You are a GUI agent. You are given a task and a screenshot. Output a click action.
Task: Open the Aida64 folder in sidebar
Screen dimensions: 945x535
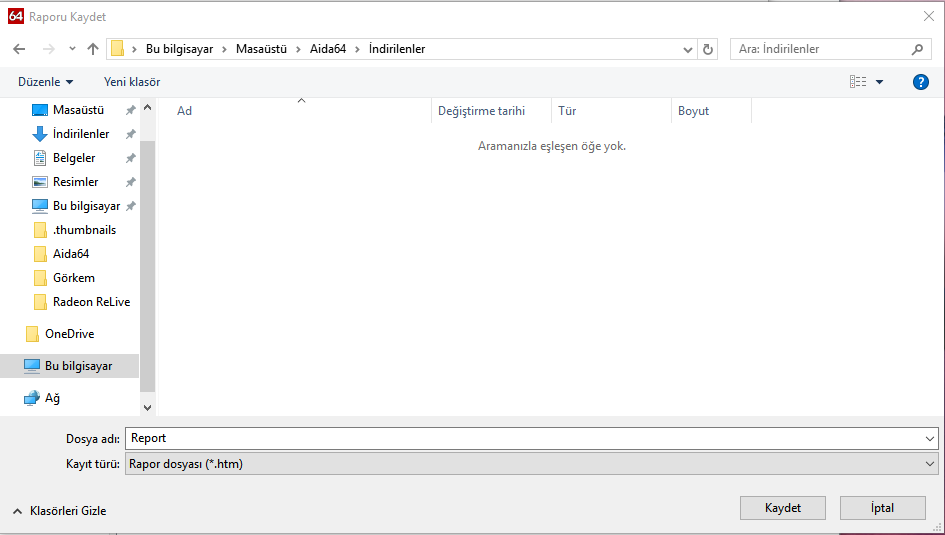pyautogui.click(x=71, y=254)
